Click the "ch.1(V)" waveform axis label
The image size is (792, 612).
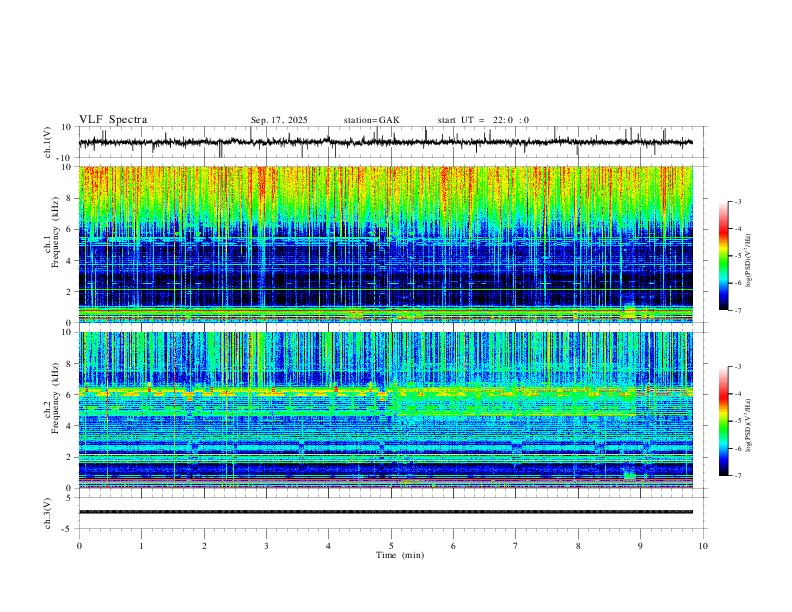[x=48, y=142]
